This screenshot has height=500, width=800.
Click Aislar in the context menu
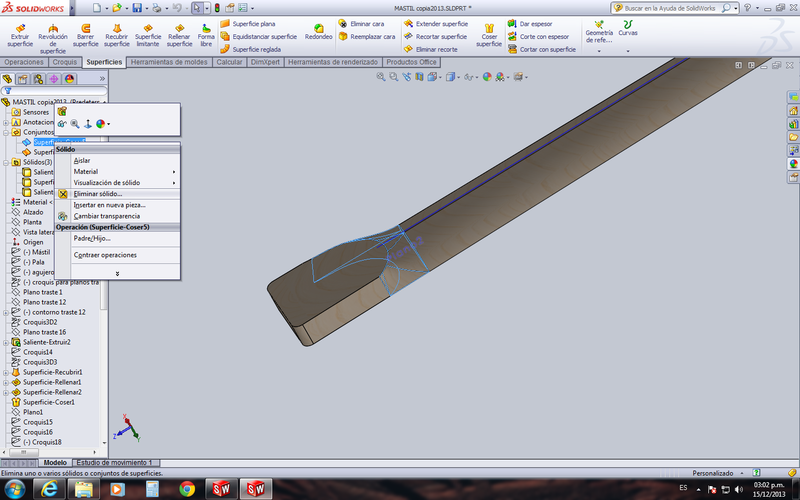point(82,160)
